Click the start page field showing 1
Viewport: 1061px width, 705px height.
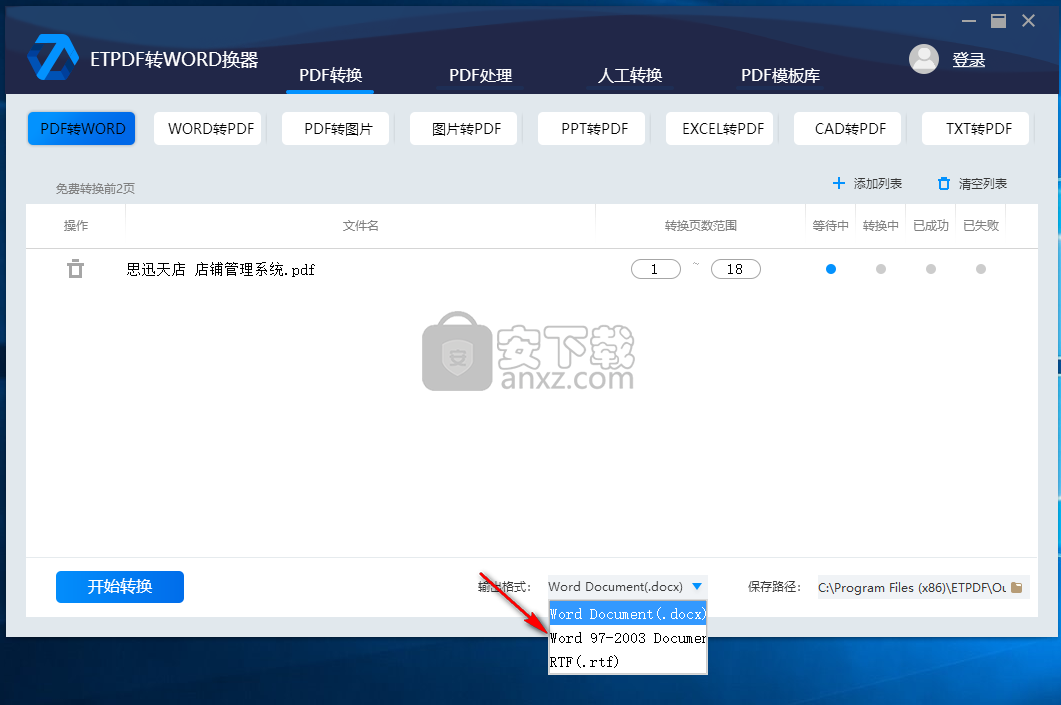click(656, 269)
